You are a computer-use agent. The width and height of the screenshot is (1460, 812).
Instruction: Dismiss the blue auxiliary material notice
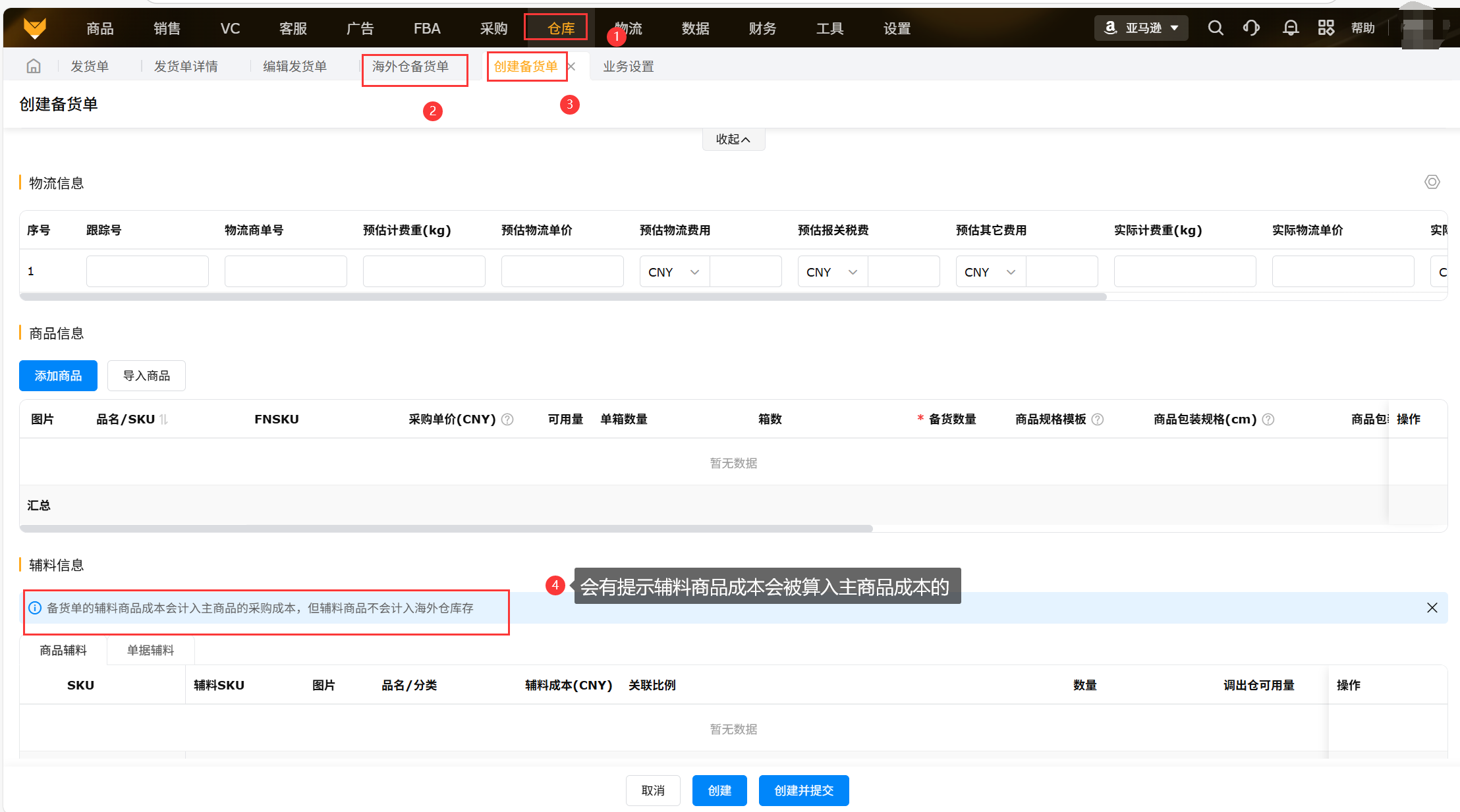click(x=1432, y=608)
